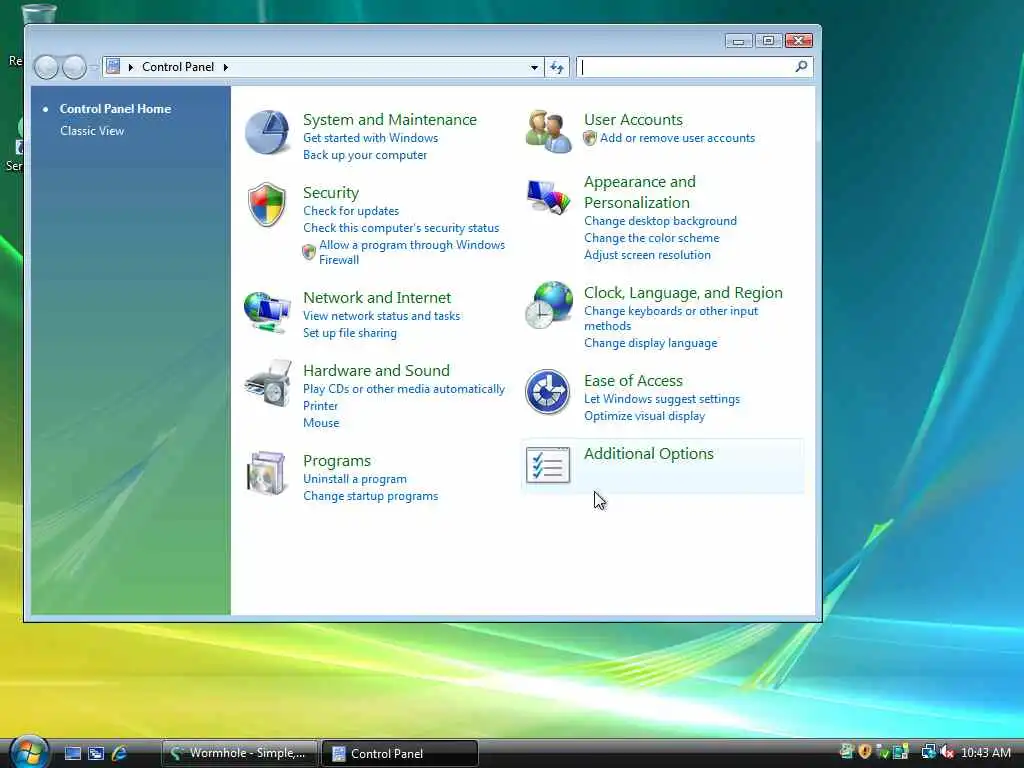Viewport: 1024px width, 768px height.
Task: Click the Back navigation button
Action: pyautogui.click(x=46, y=67)
